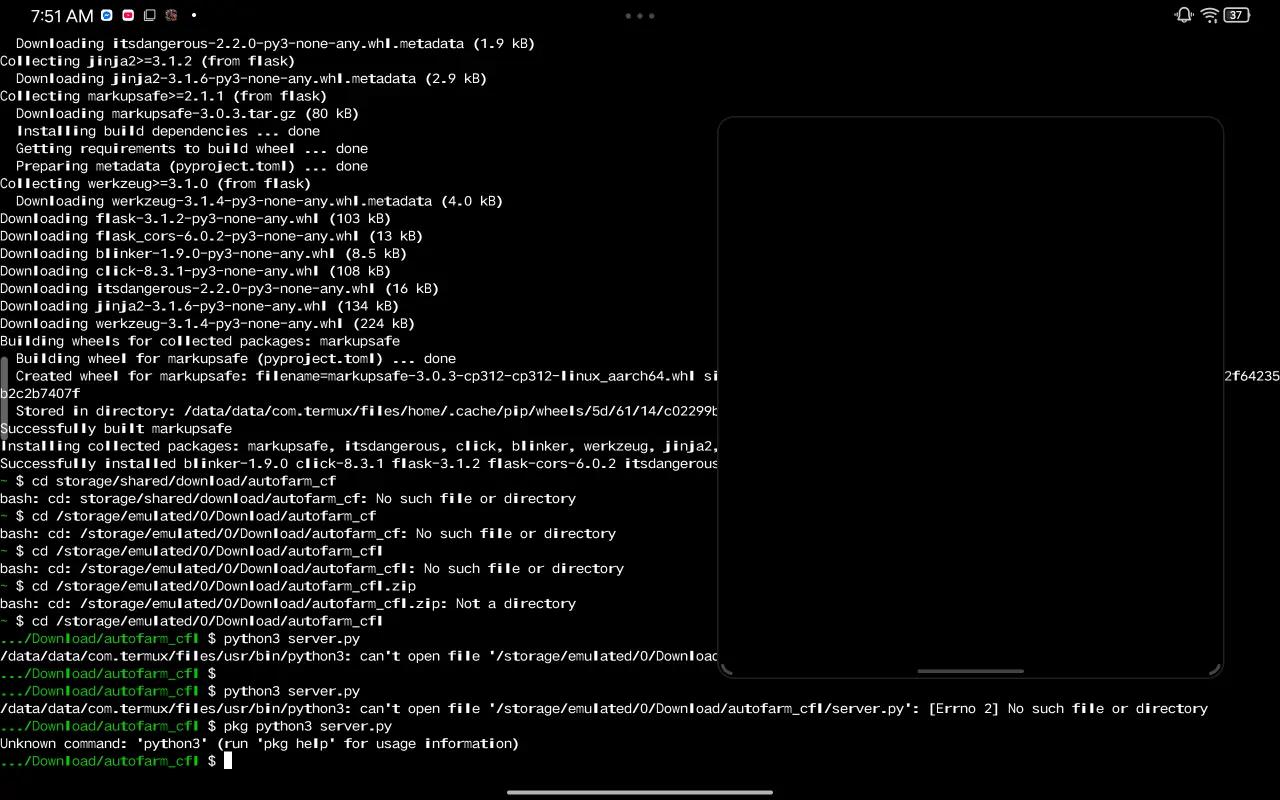Tap the terminal cursor at the last prompt

click(228, 761)
